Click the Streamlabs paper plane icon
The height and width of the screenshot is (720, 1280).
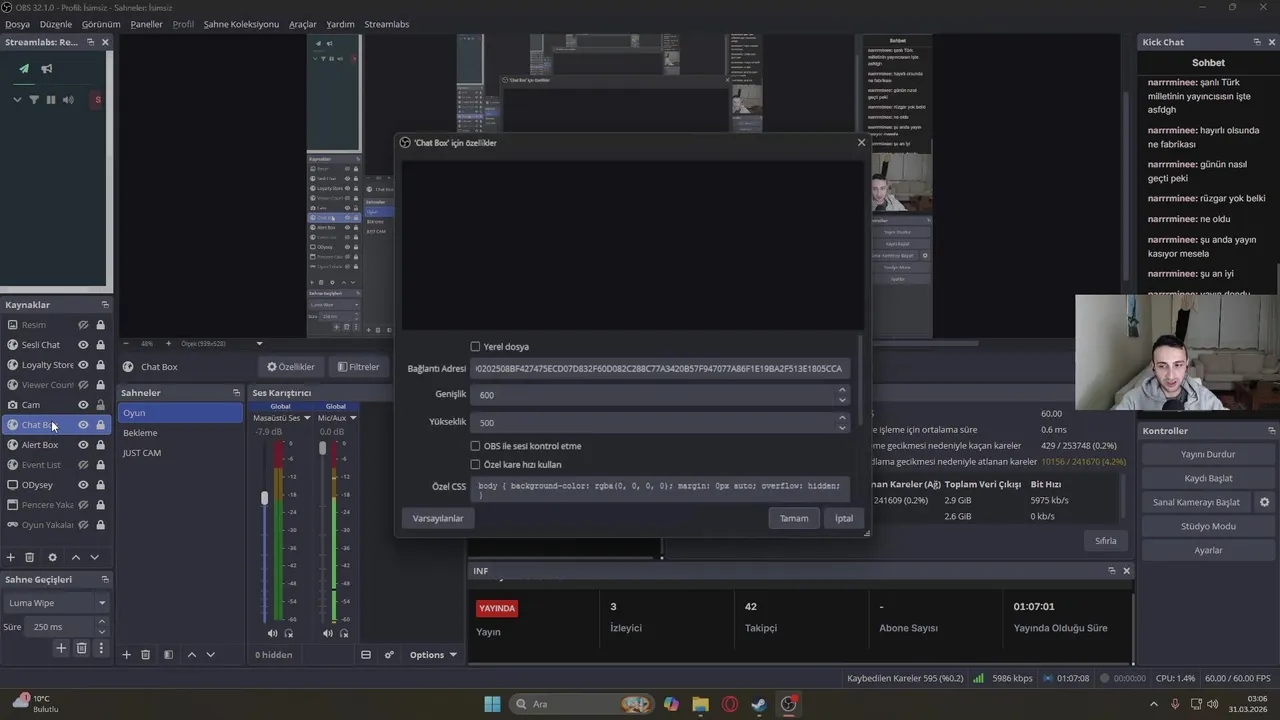point(24,69)
